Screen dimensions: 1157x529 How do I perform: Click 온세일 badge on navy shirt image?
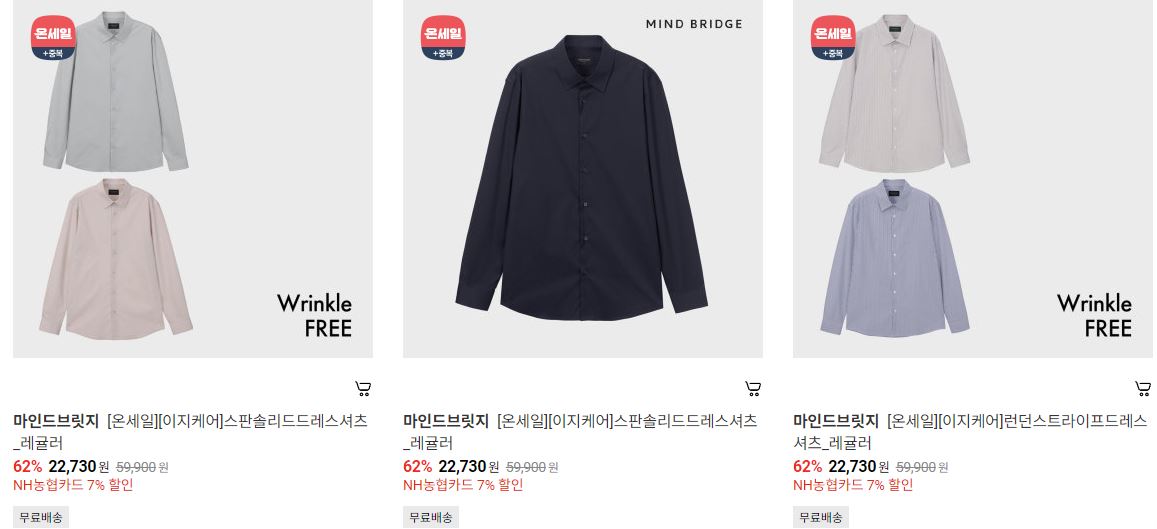(443, 38)
